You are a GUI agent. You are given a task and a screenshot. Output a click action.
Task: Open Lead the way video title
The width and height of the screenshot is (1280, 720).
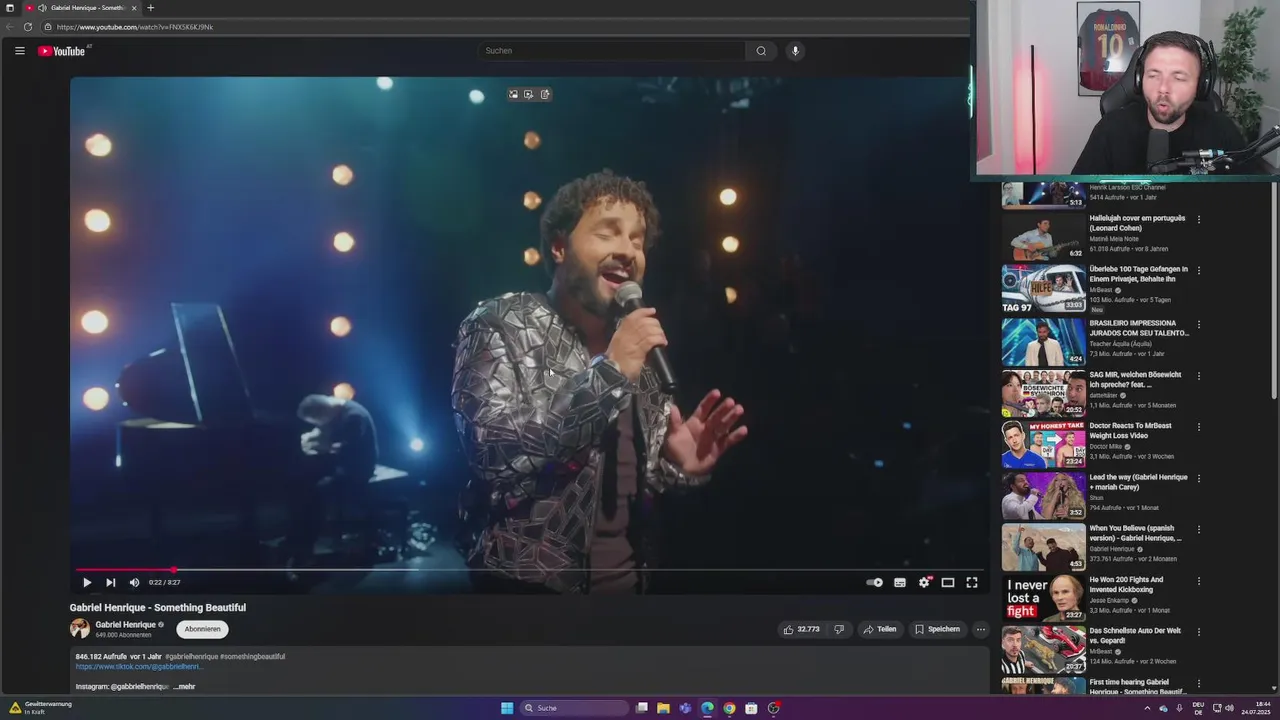coord(1138,482)
